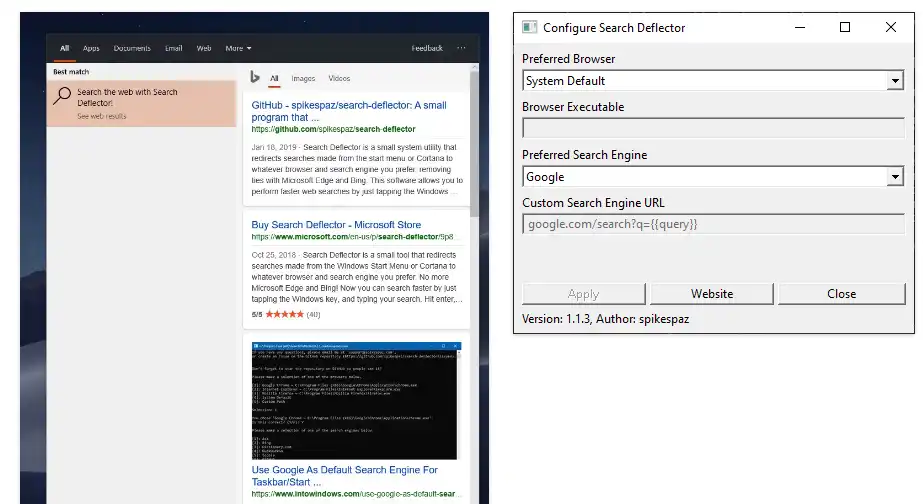Viewport: 923px width, 504px height.
Task: Click the Close button in the dialog
Action: 841,294
